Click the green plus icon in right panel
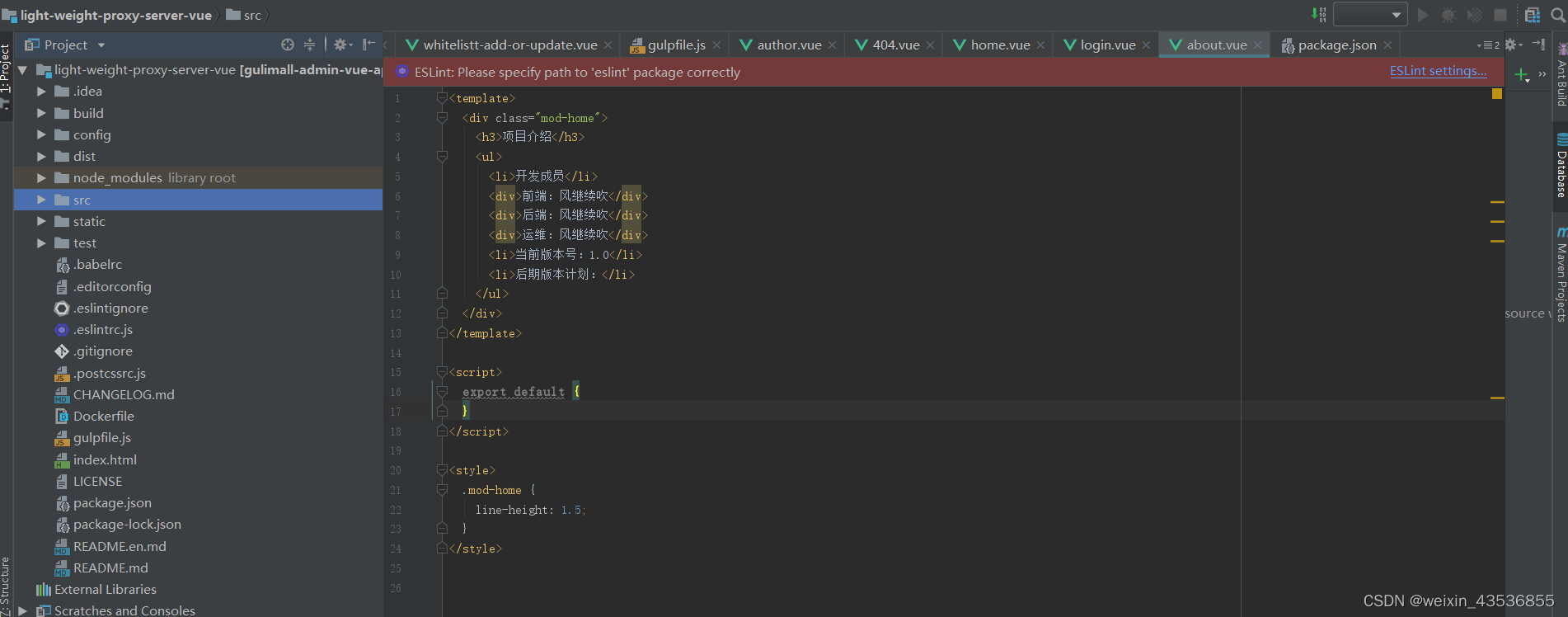This screenshot has width=1568, height=617. point(1522,75)
